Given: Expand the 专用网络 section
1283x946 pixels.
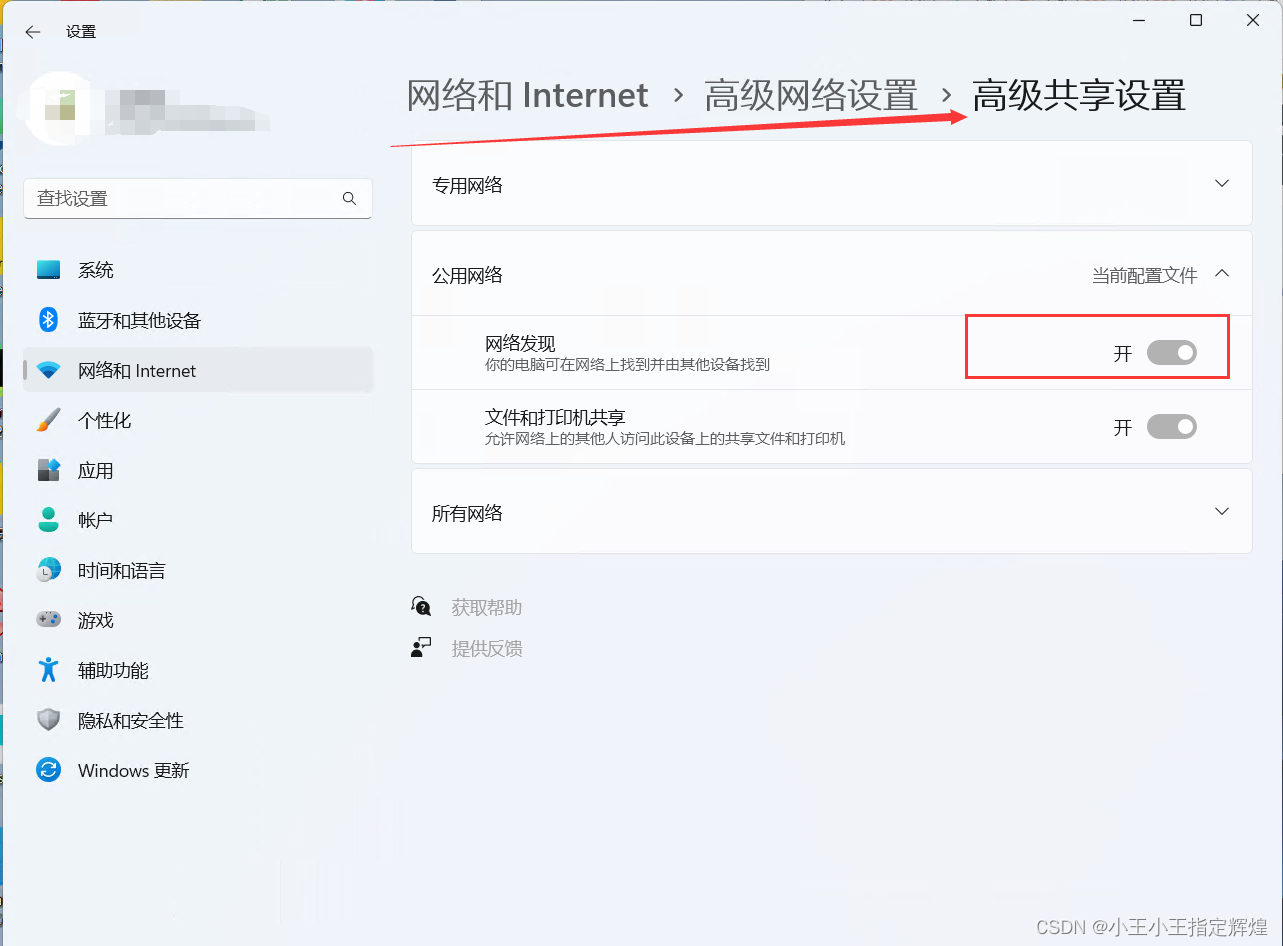Looking at the screenshot, I should coord(1221,183).
